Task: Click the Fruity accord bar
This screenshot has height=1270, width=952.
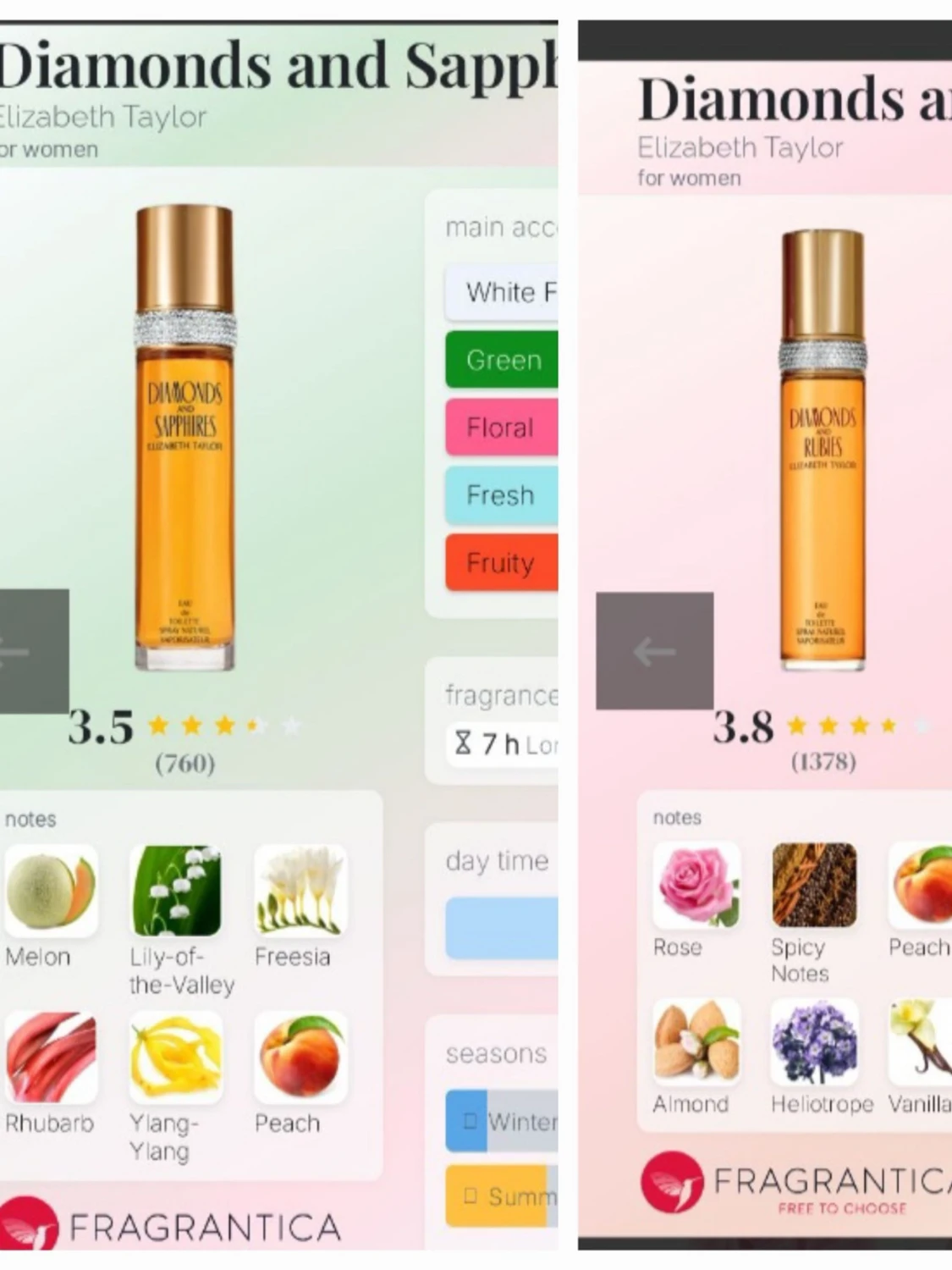Action: [502, 563]
